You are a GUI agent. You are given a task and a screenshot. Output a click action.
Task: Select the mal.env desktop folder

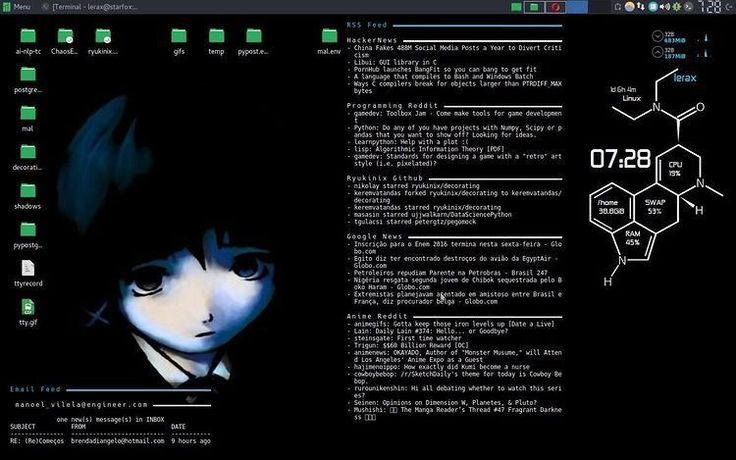click(x=329, y=41)
